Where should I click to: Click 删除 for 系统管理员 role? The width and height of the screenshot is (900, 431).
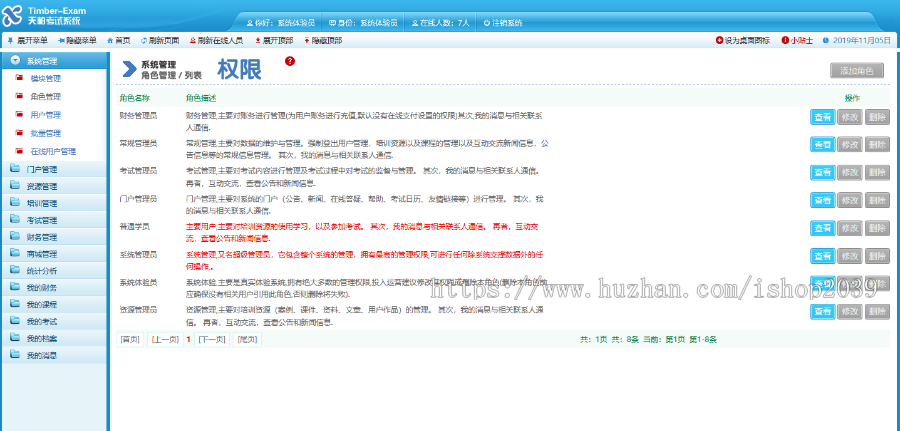click(x=877, y=256)
